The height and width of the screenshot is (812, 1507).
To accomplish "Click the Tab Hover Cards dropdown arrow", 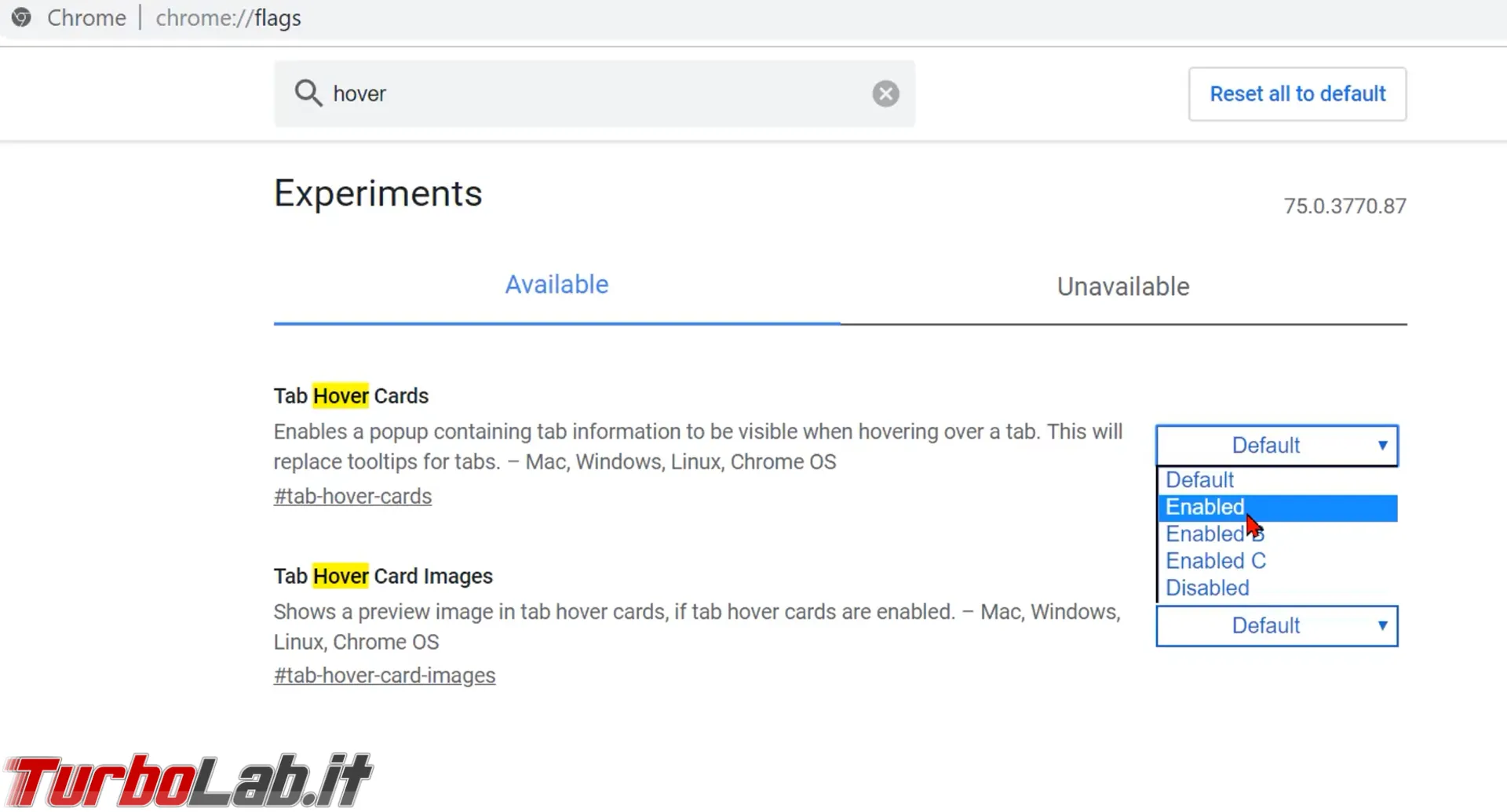I will pos(1382,446).
